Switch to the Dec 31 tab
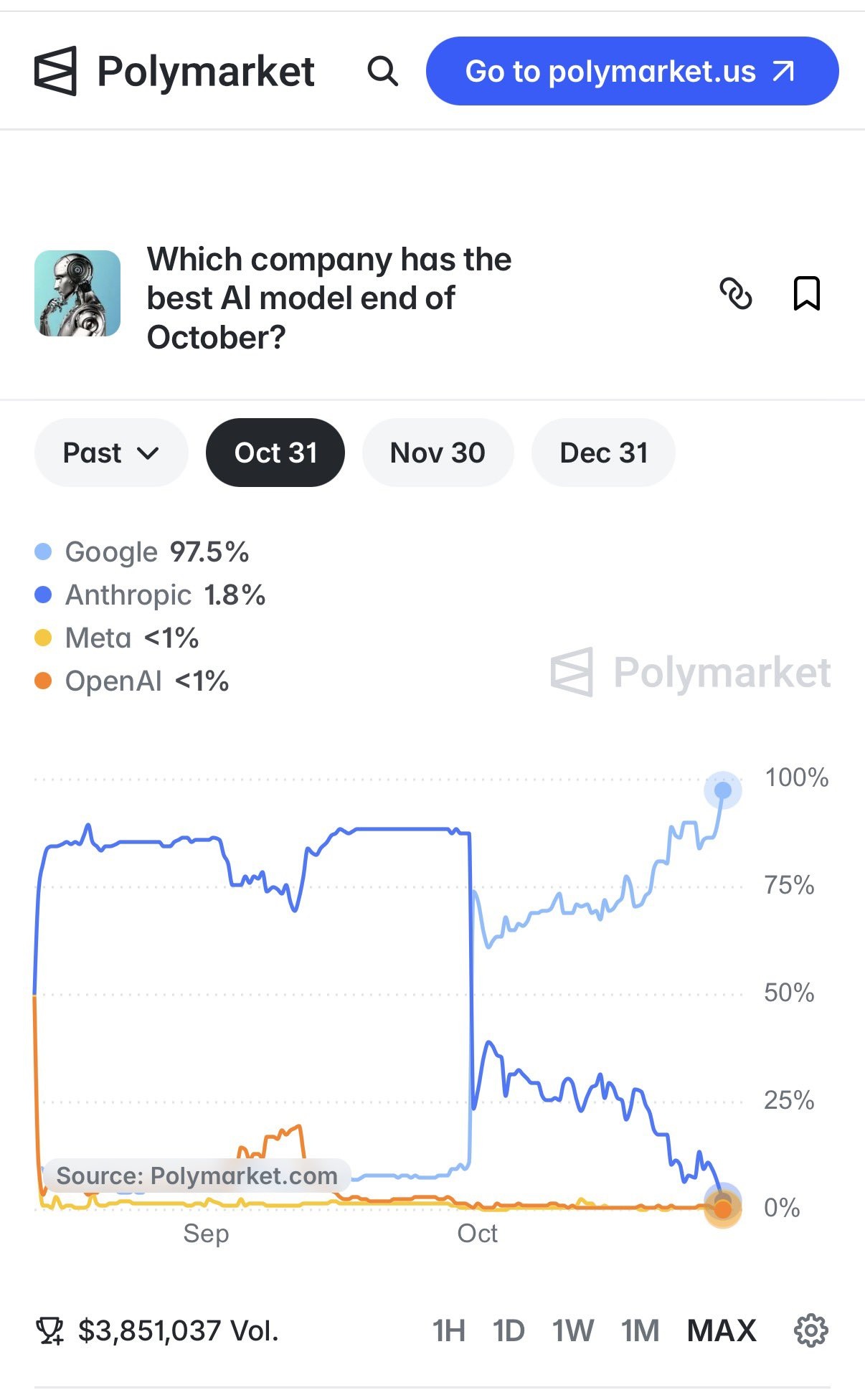Screen dimensions: 865x1400 [603, 453]
